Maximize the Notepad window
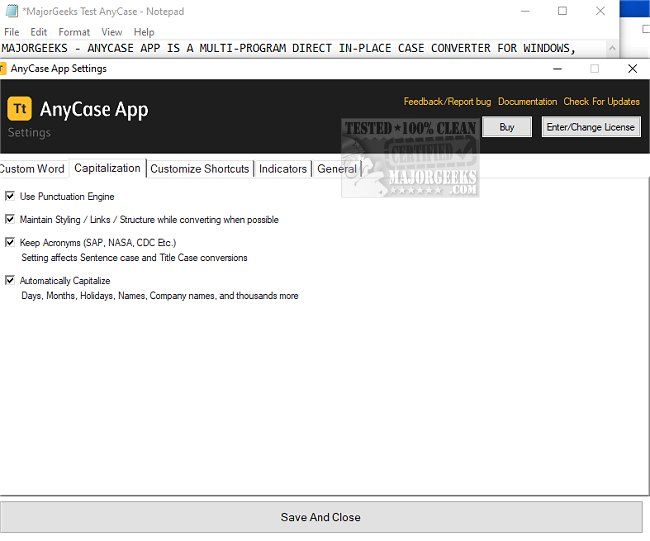650x541 pixels. [x=563, y=11]
